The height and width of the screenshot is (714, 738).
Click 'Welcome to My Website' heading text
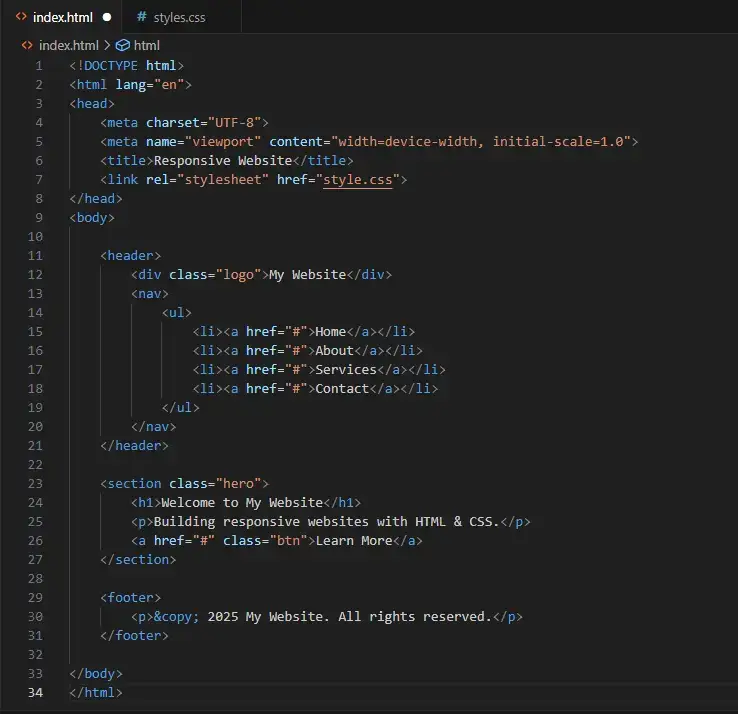(242, 503)
